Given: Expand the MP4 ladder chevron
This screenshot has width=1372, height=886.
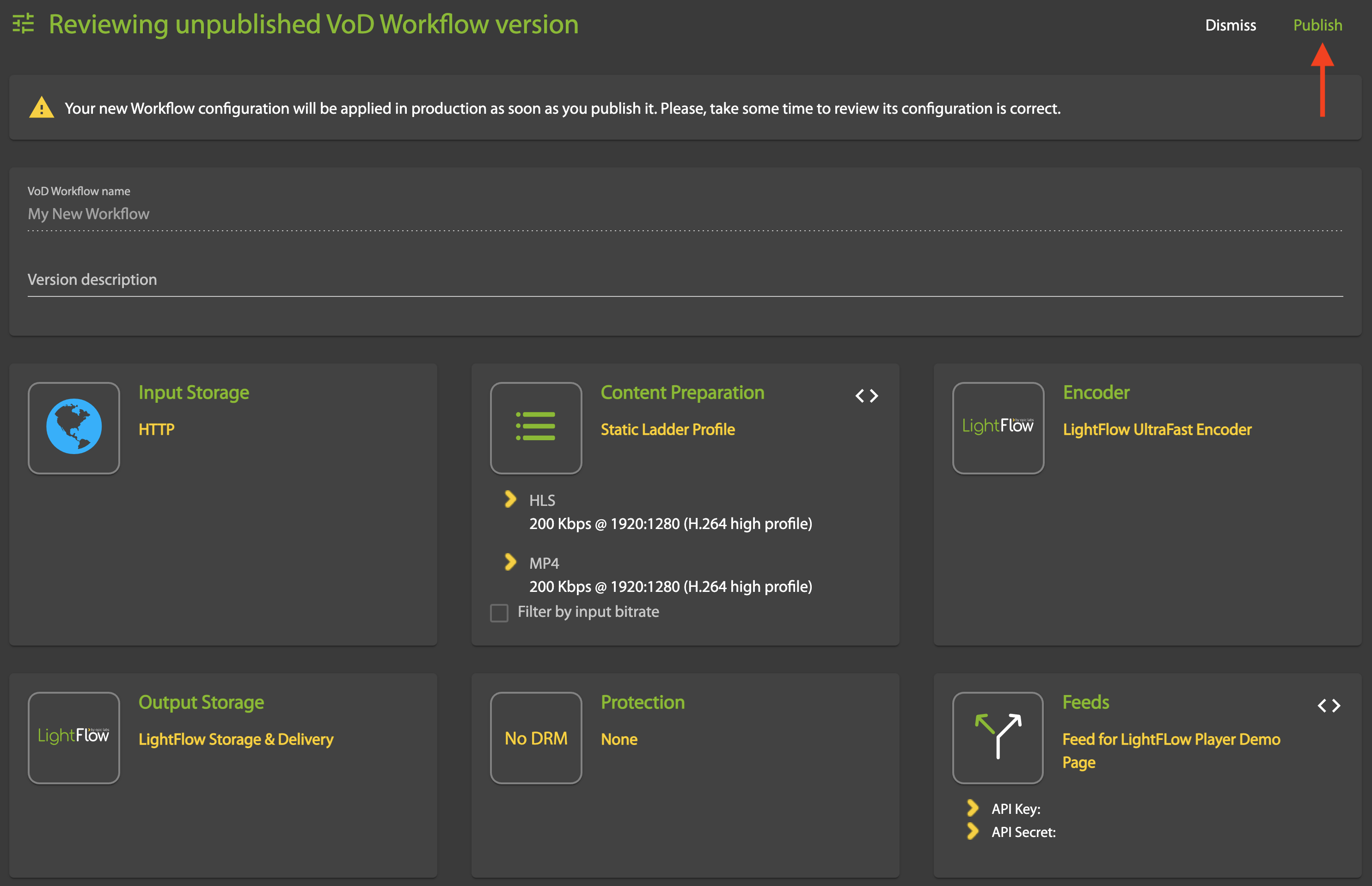Looking at the screenshot, I should 510,561.
